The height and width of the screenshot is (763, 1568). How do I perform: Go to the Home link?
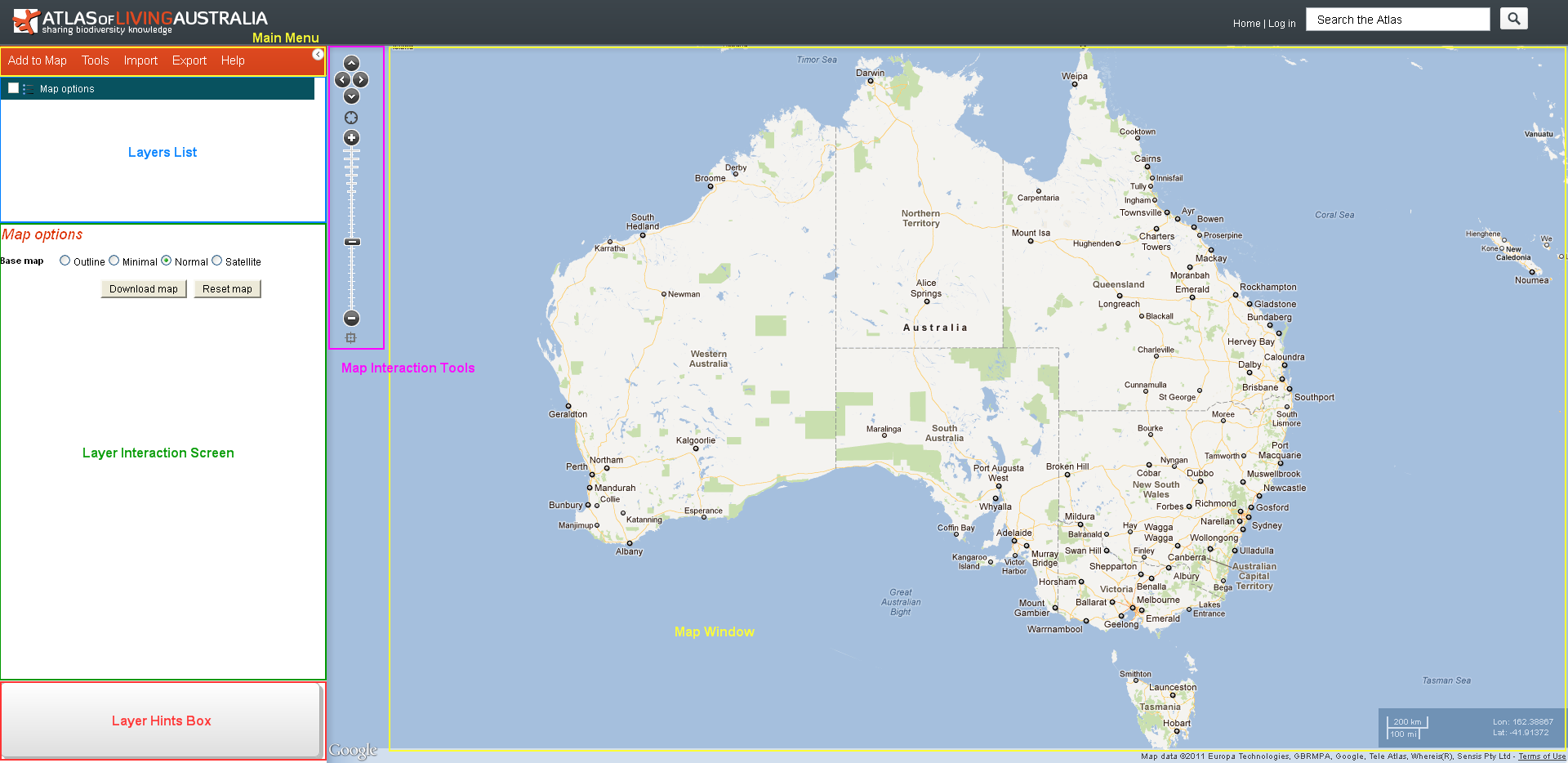pos(1246,24)
